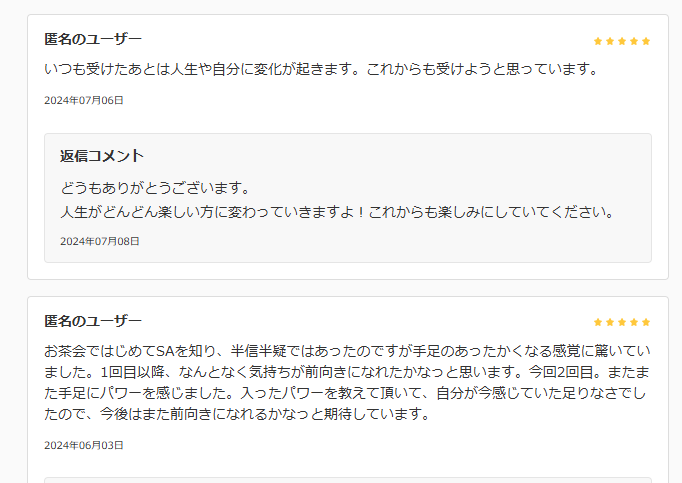Click the review line starting お茶会ではじめてSAを知り
The image size is (682, 483).
click(x=347, y=351)
